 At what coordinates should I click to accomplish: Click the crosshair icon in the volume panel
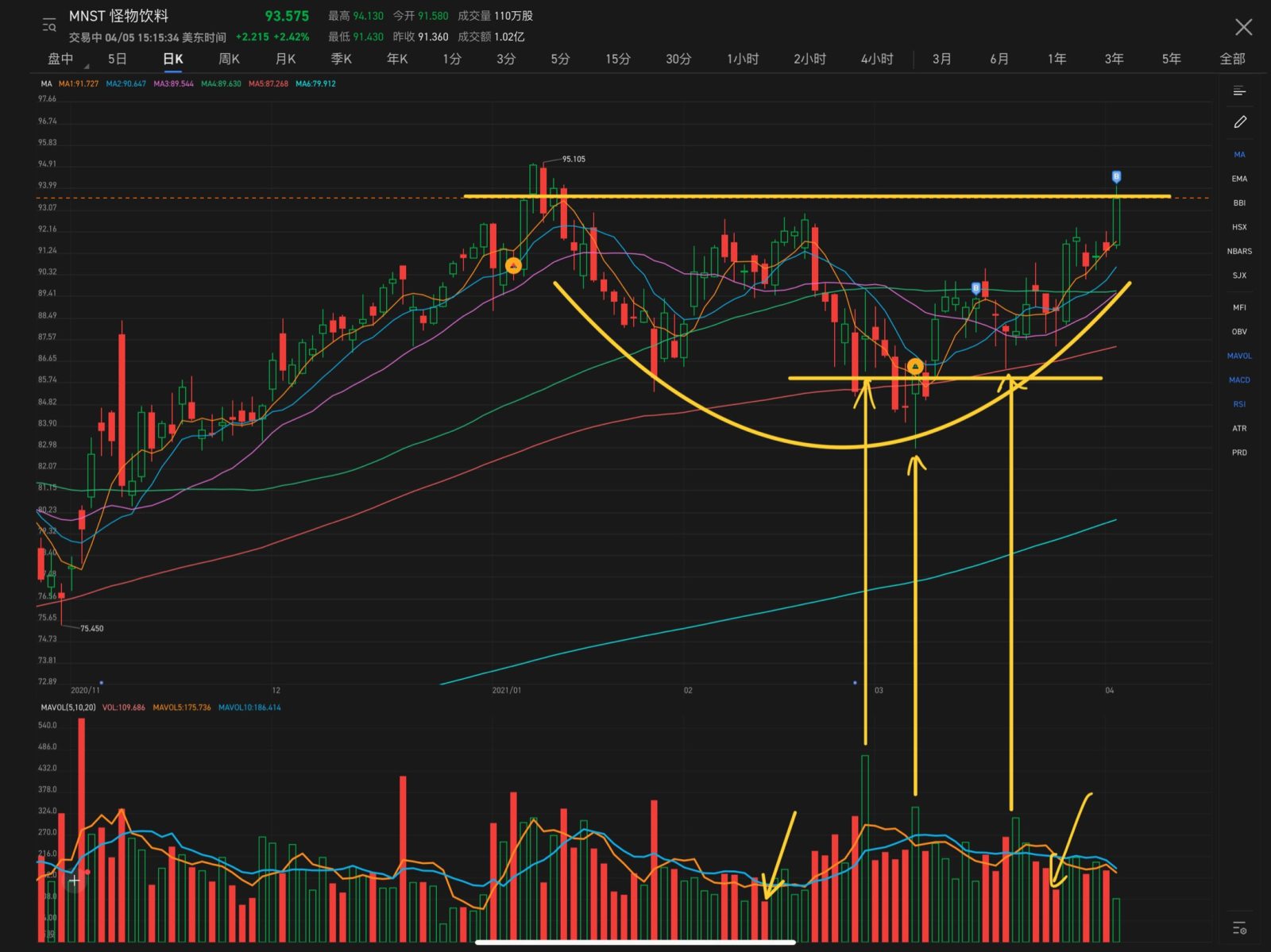[74, 880]
